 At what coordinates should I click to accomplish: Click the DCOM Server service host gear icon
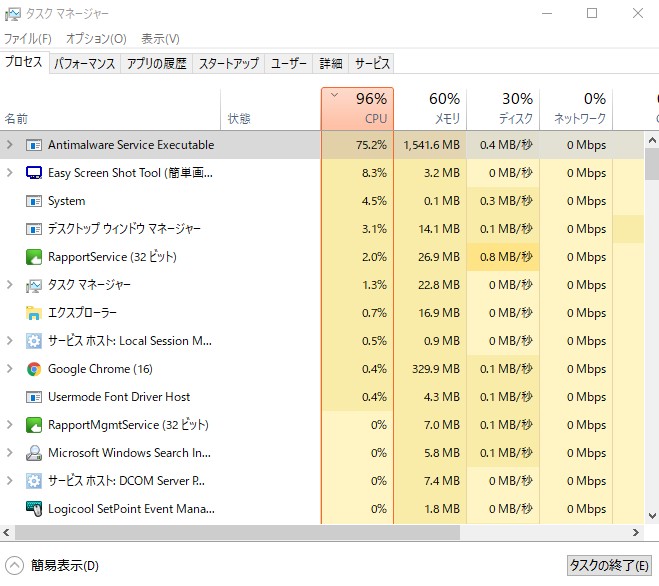coord(34,481)
